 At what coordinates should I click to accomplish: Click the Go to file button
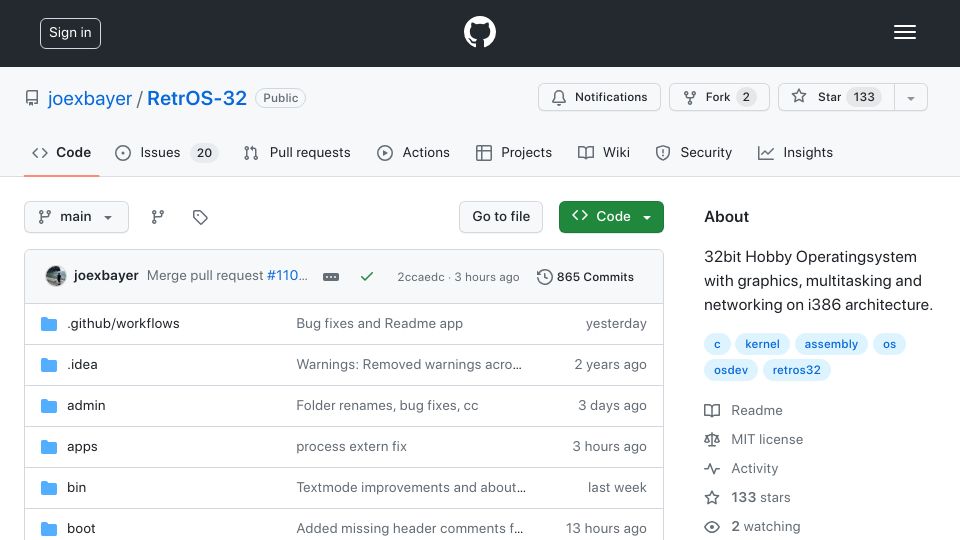pos(501,217)
